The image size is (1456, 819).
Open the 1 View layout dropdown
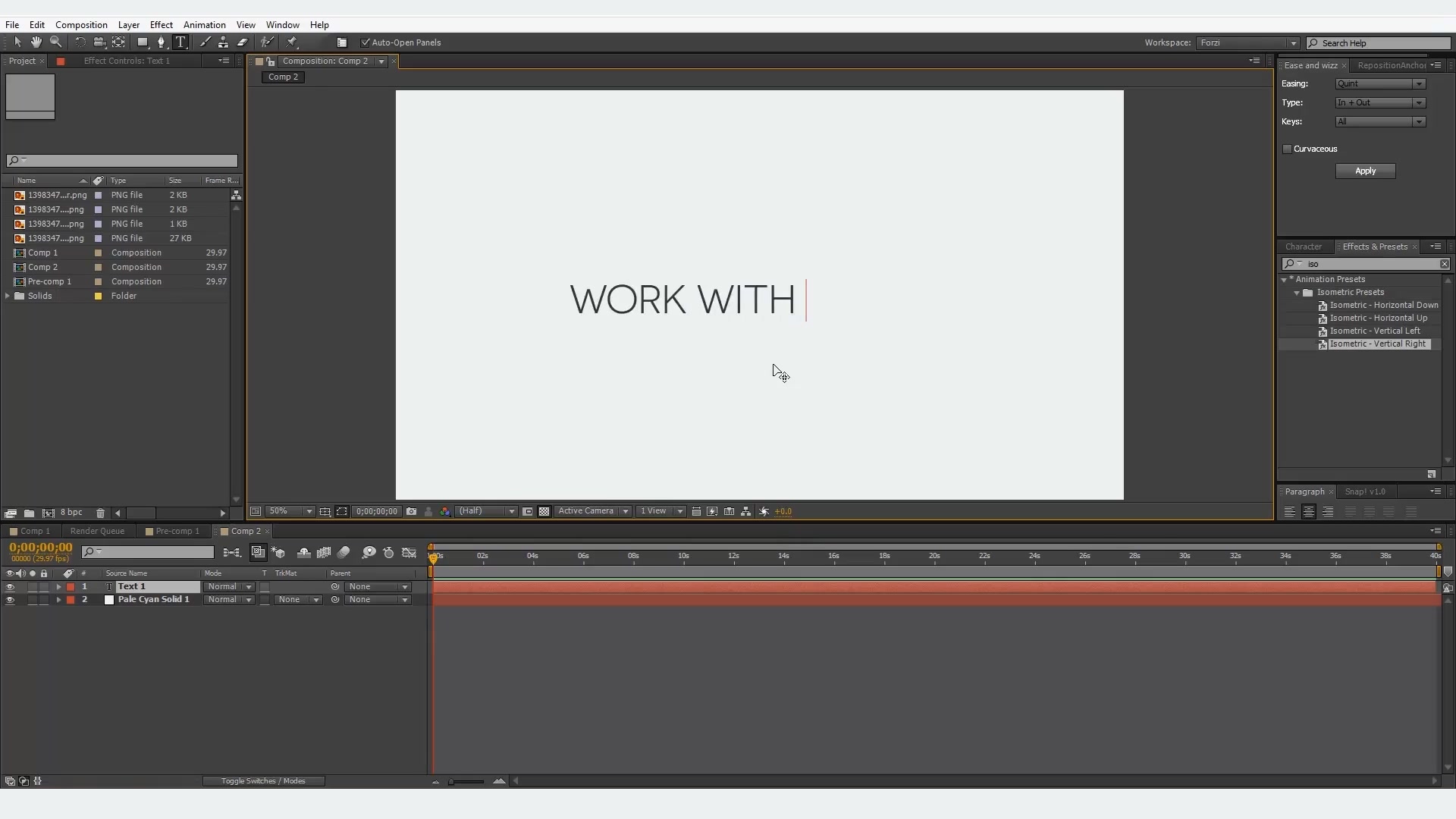tap(661, 512)
